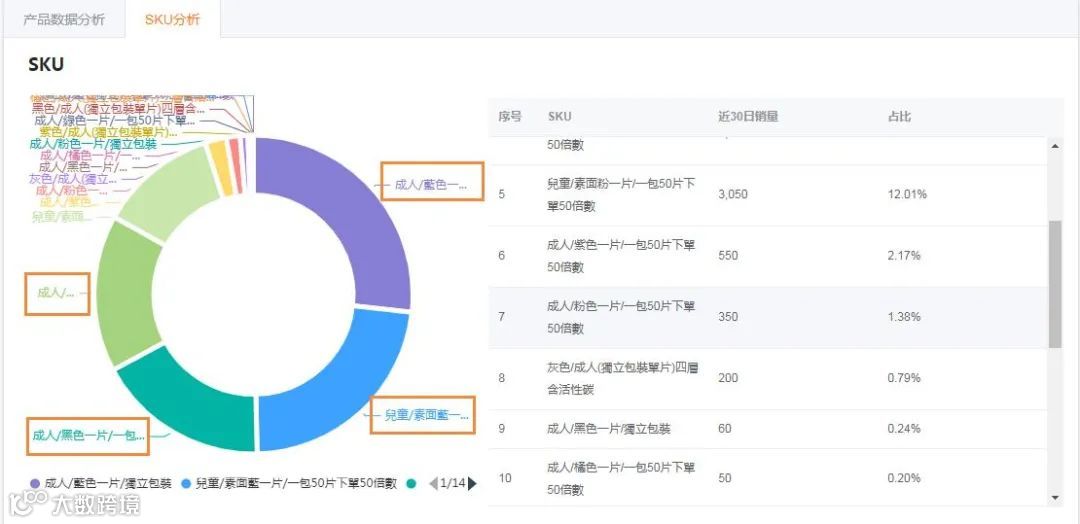Screen dimensions: 1080x524
Task: Click the previous legend page arrow
Action: 433,484
